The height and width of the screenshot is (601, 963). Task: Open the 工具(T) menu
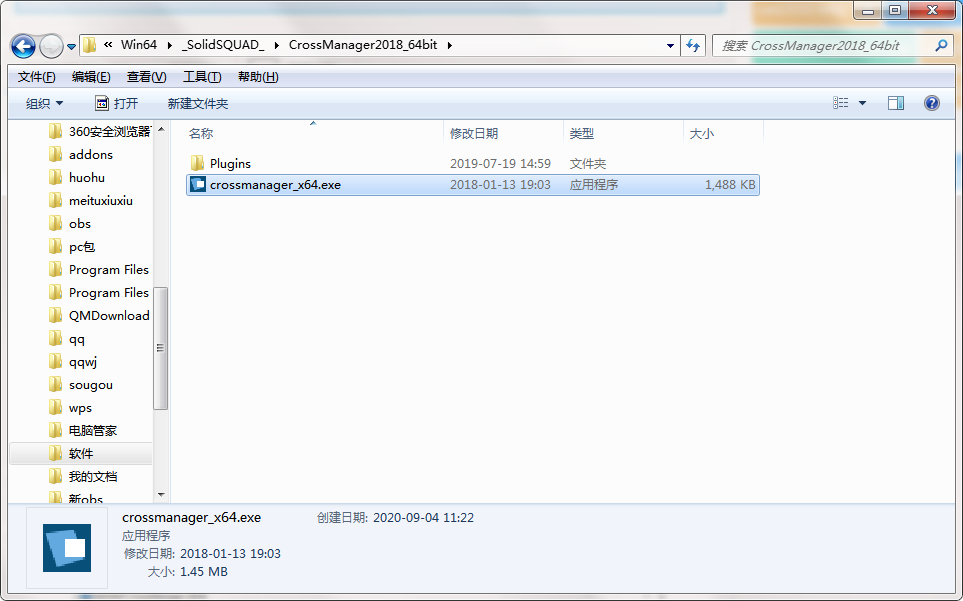coord(202,77)
